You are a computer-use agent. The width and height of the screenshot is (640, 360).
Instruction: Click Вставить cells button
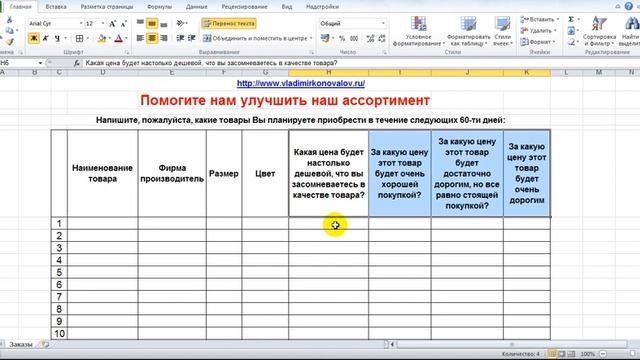(540, 20)
